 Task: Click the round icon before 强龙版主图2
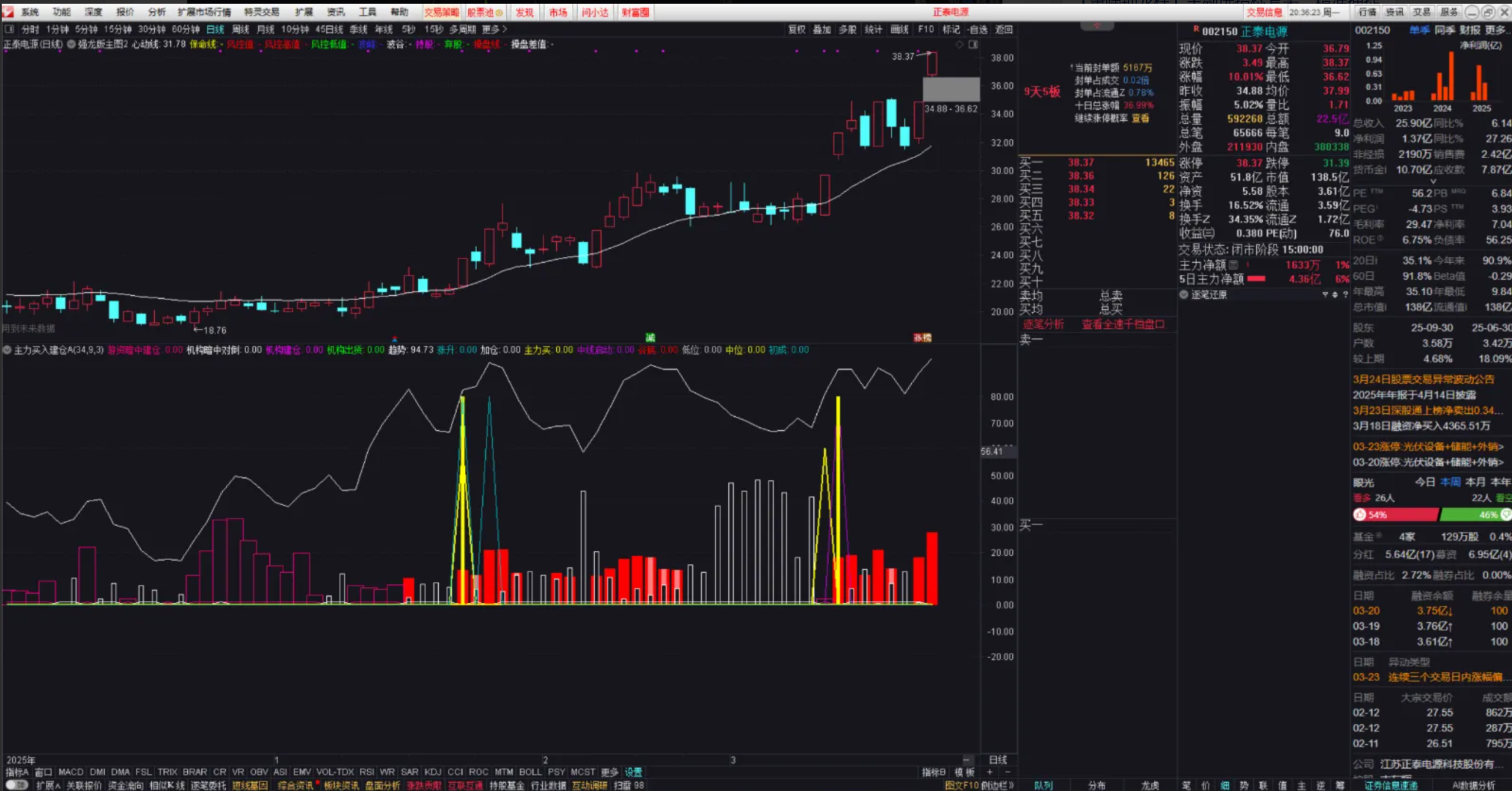click(x=71, y=44)
